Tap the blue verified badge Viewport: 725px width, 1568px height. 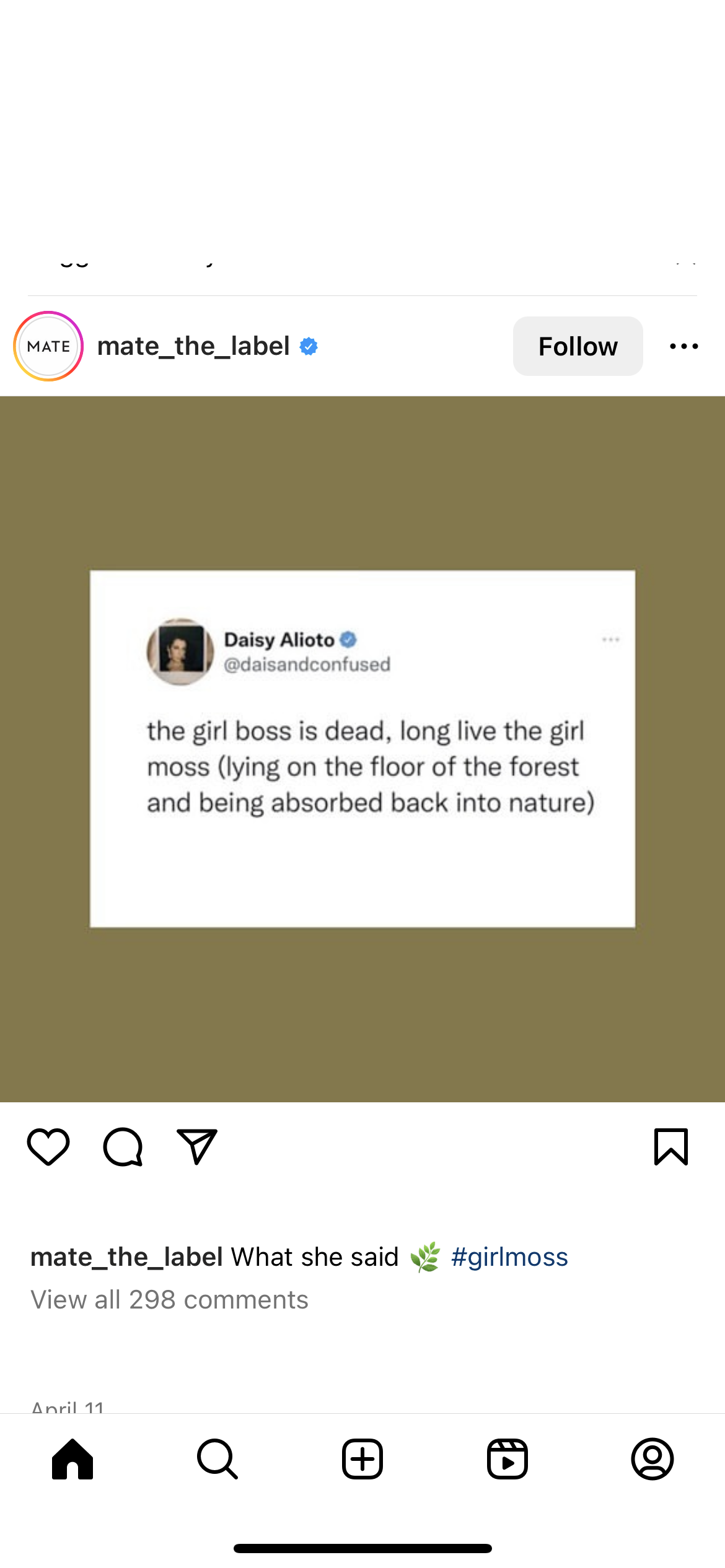pyautogui.click(x=309, y=346)
